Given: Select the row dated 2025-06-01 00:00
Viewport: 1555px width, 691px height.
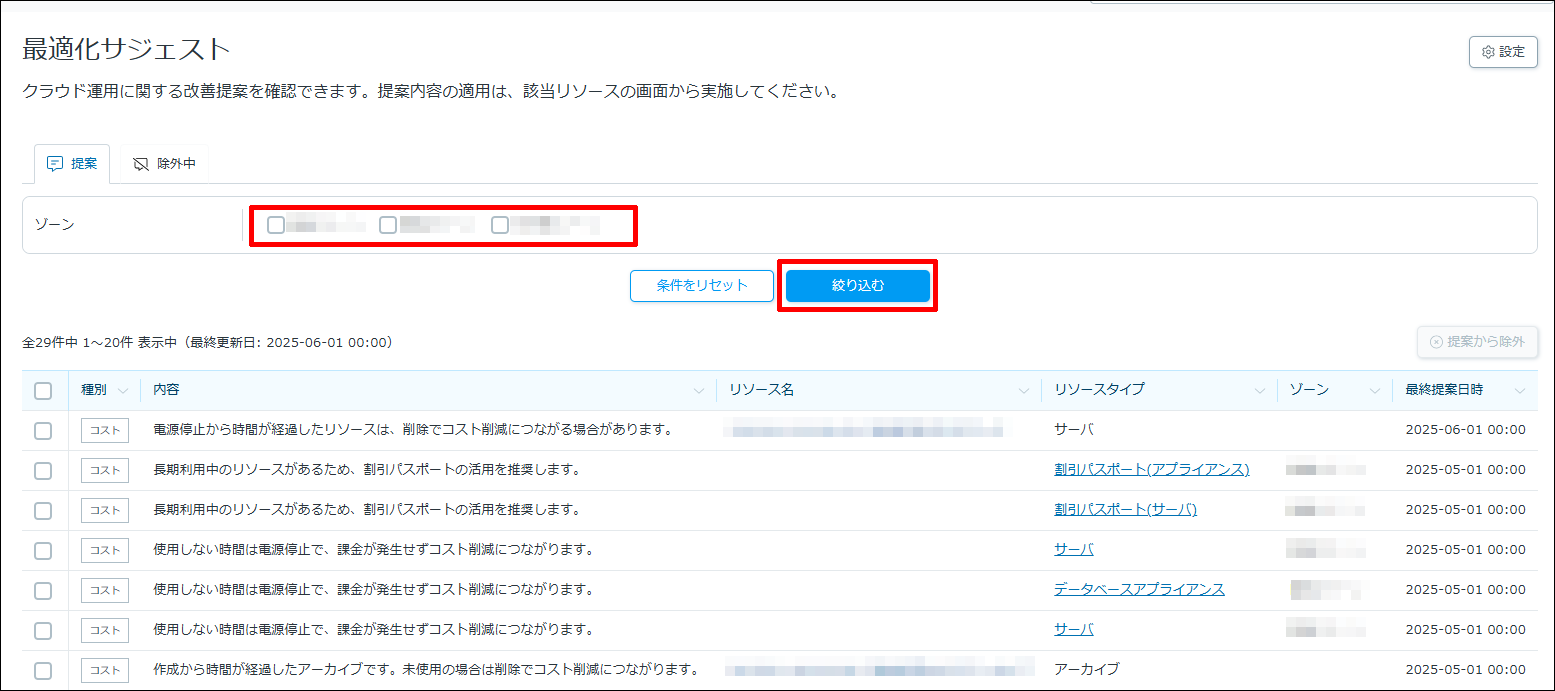Looking at the screenshot, I should pos(43,430).
